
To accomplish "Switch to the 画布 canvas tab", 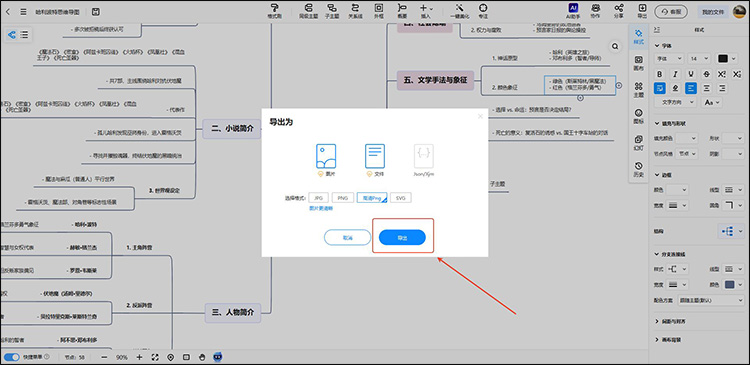I will pyautogui.click(x=638, y=63).
